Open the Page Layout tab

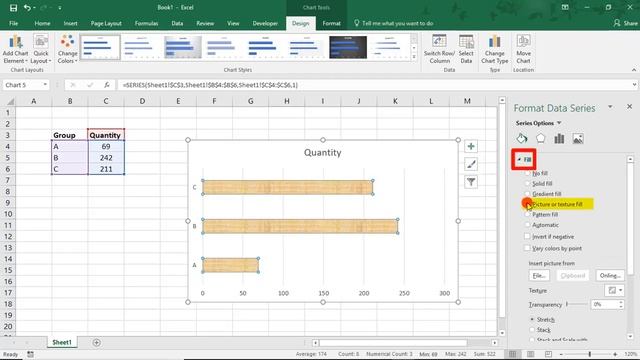pyautogui.click(x=106, y=23)
